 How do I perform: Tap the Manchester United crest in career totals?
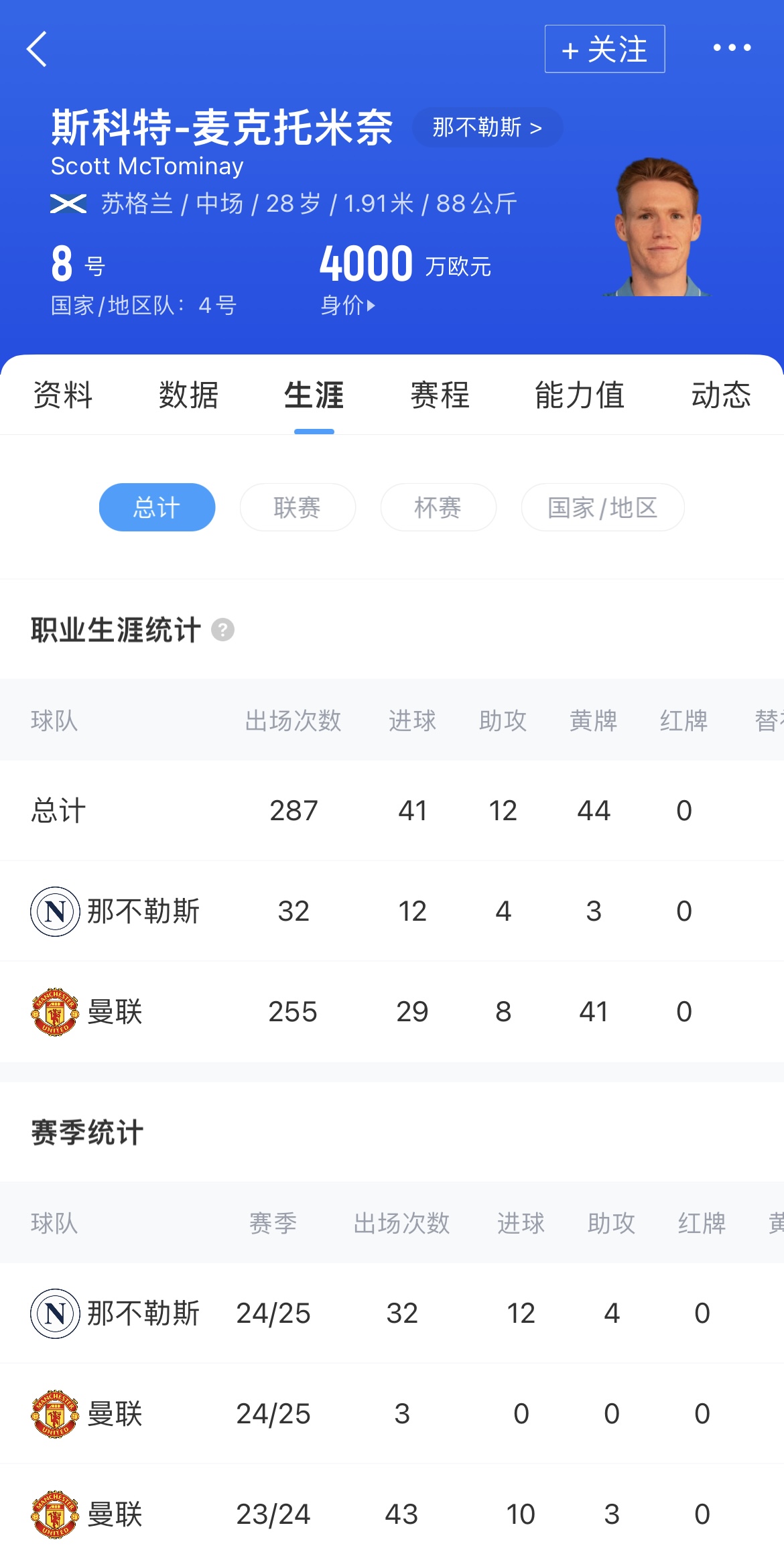pos(55,1012)
